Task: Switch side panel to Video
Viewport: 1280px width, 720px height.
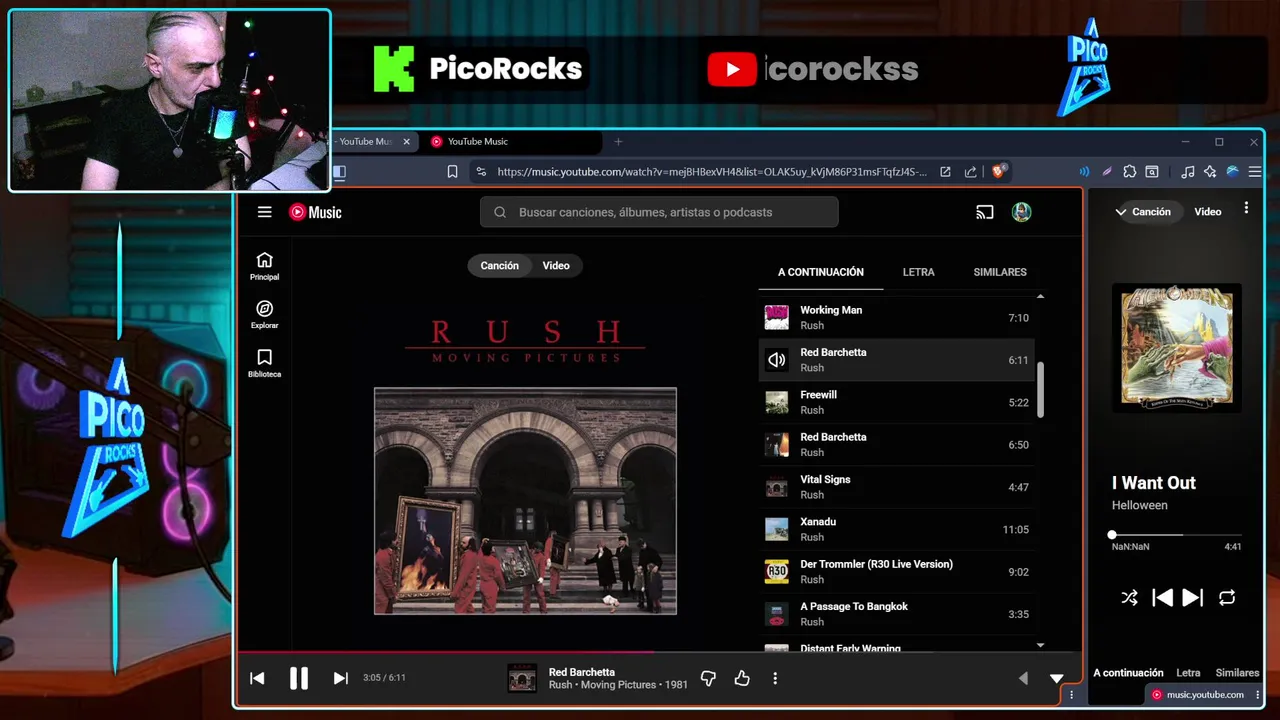Action: [x=1207, y=212]
